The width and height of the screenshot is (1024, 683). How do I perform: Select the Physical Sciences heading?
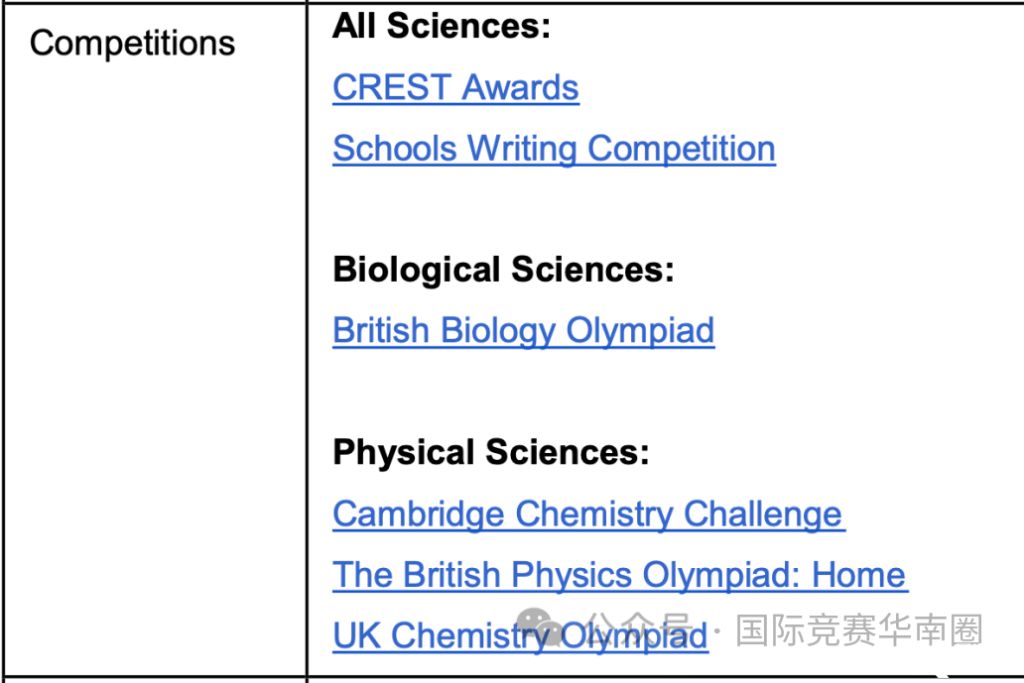click(x=491, y=452)
